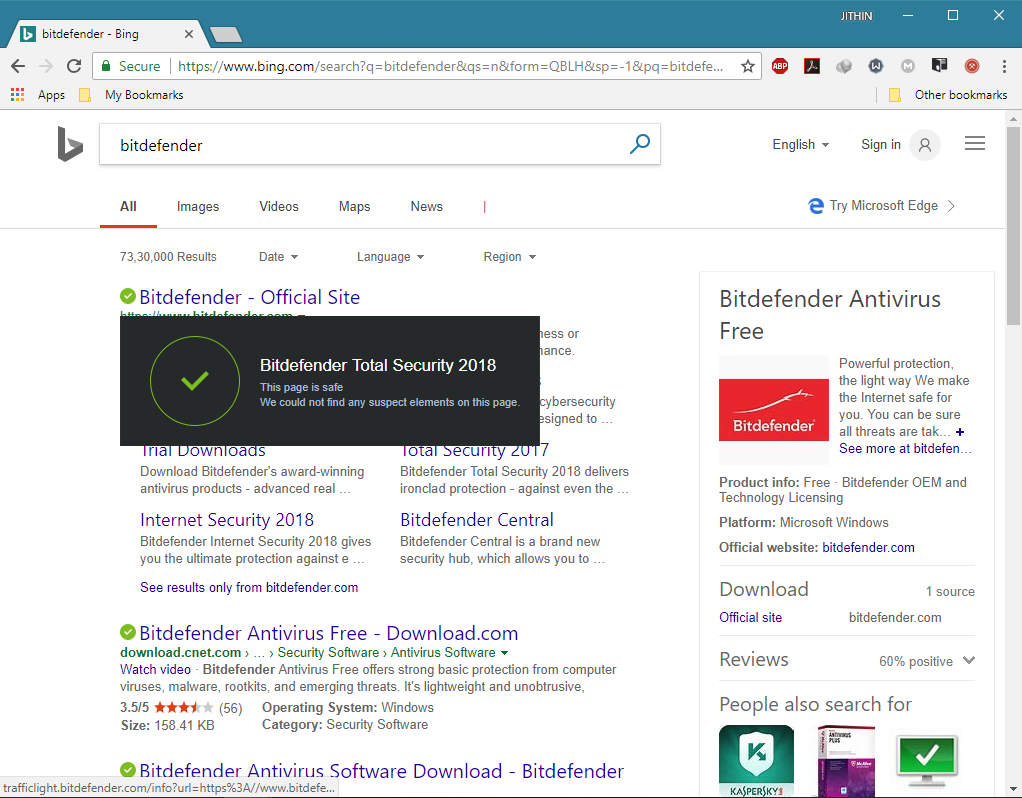Click the browser address bar URL
This screenshot has height=798, width=1022.
point(450,66)
